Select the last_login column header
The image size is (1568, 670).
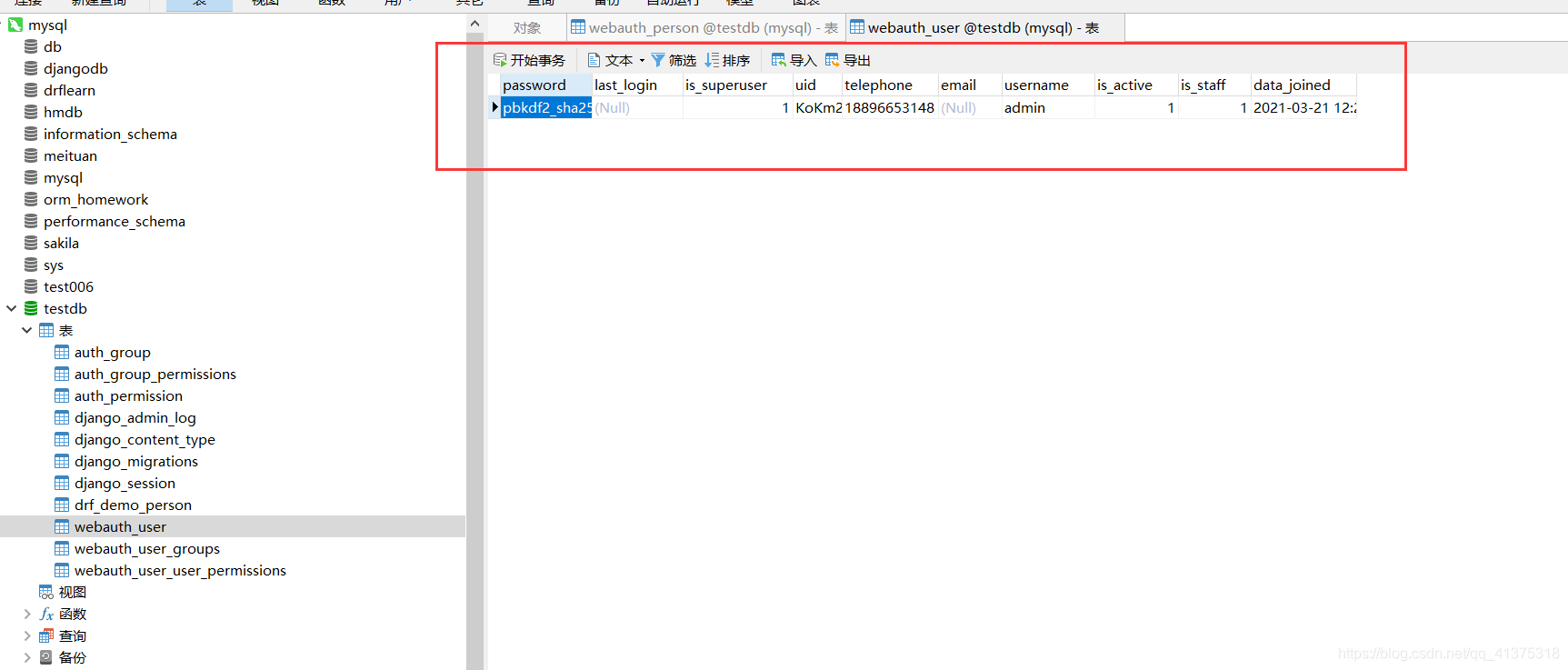tap(637, 85)
